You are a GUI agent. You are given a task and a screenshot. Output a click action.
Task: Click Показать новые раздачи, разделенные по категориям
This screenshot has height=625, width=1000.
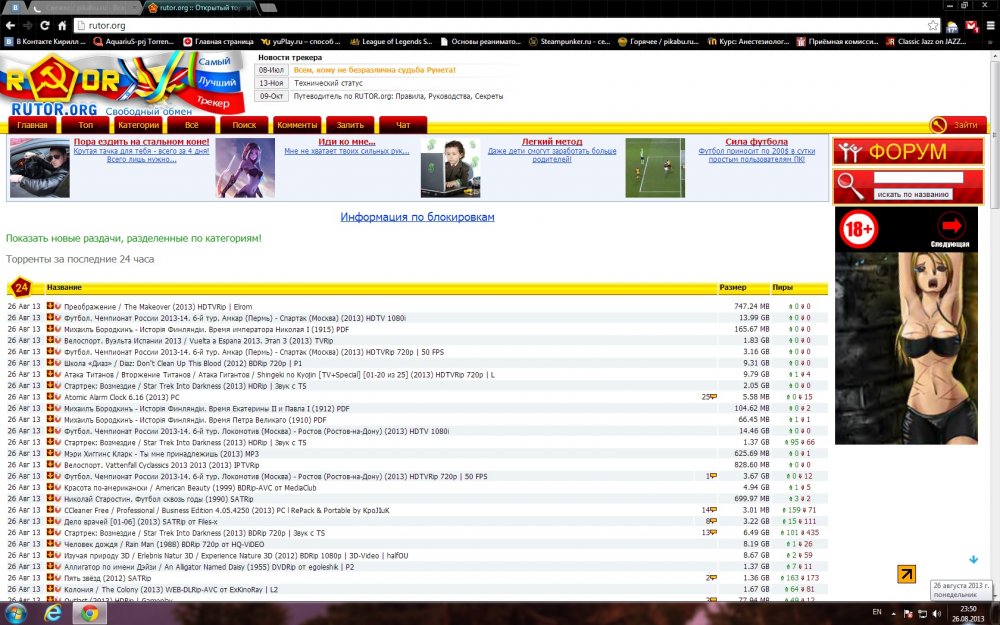point(134,239)
